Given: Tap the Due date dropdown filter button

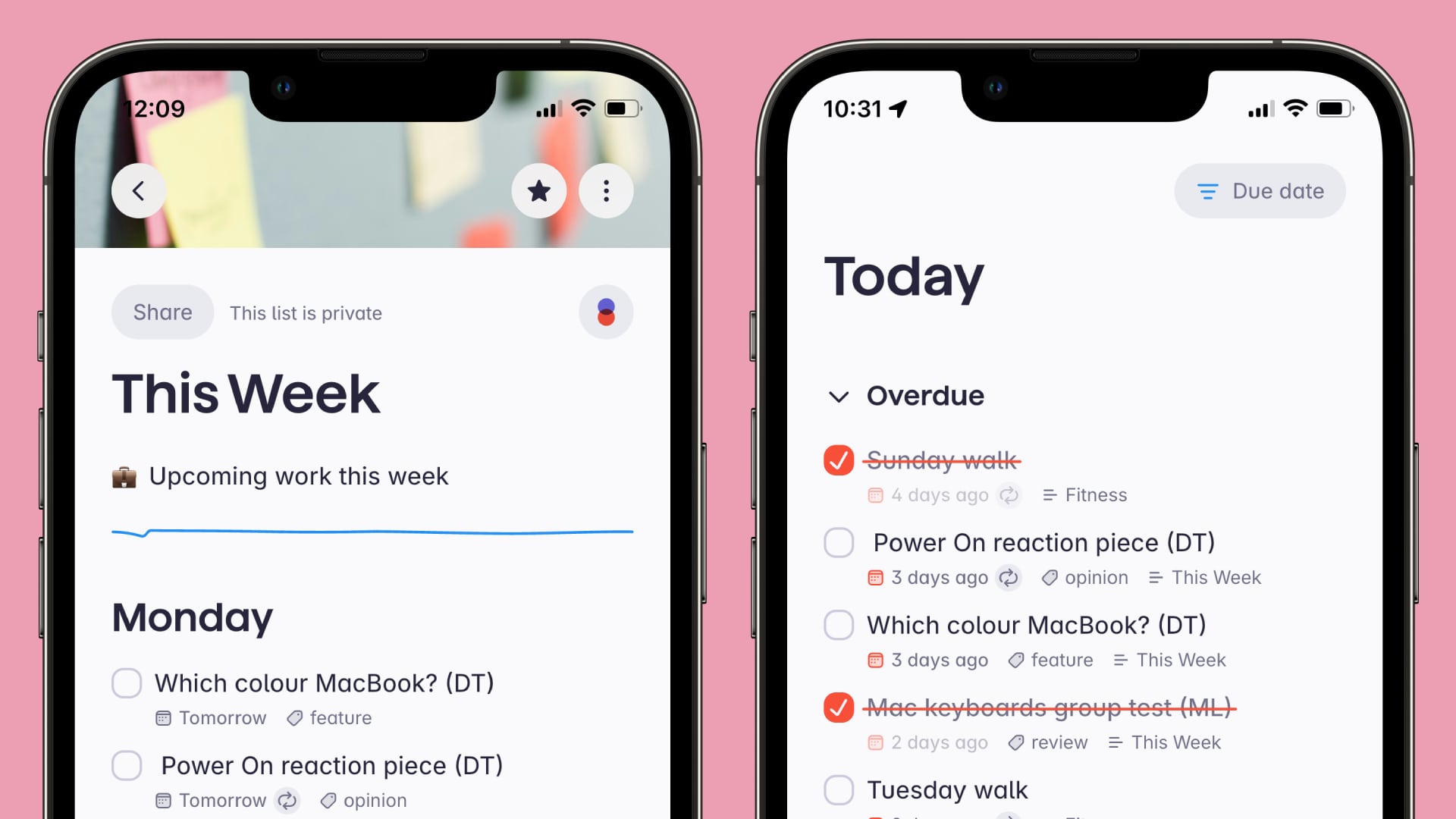Looking at the screenshot, I should tap(1261, 191).
